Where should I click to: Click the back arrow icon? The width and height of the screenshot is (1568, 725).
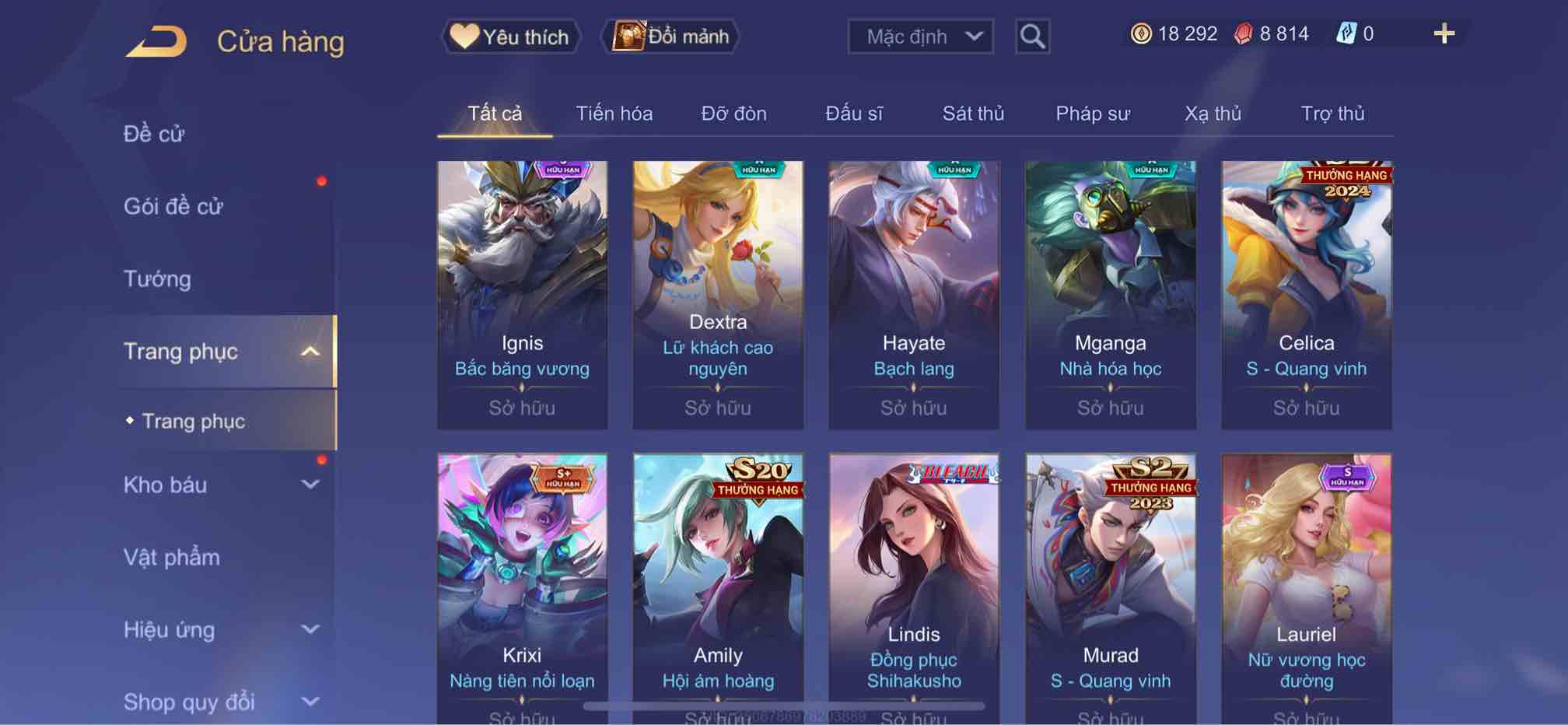(156, 41)
